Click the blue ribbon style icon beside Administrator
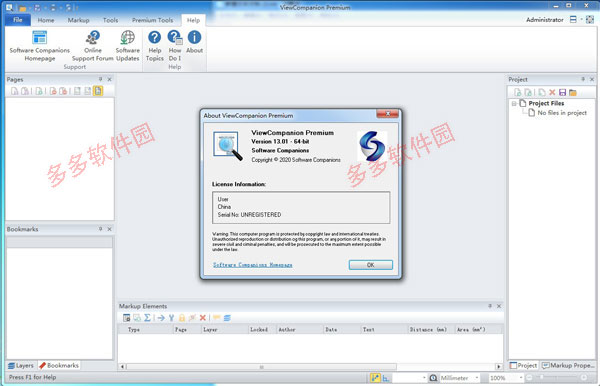The image size is (600, 386). [573, 20]
